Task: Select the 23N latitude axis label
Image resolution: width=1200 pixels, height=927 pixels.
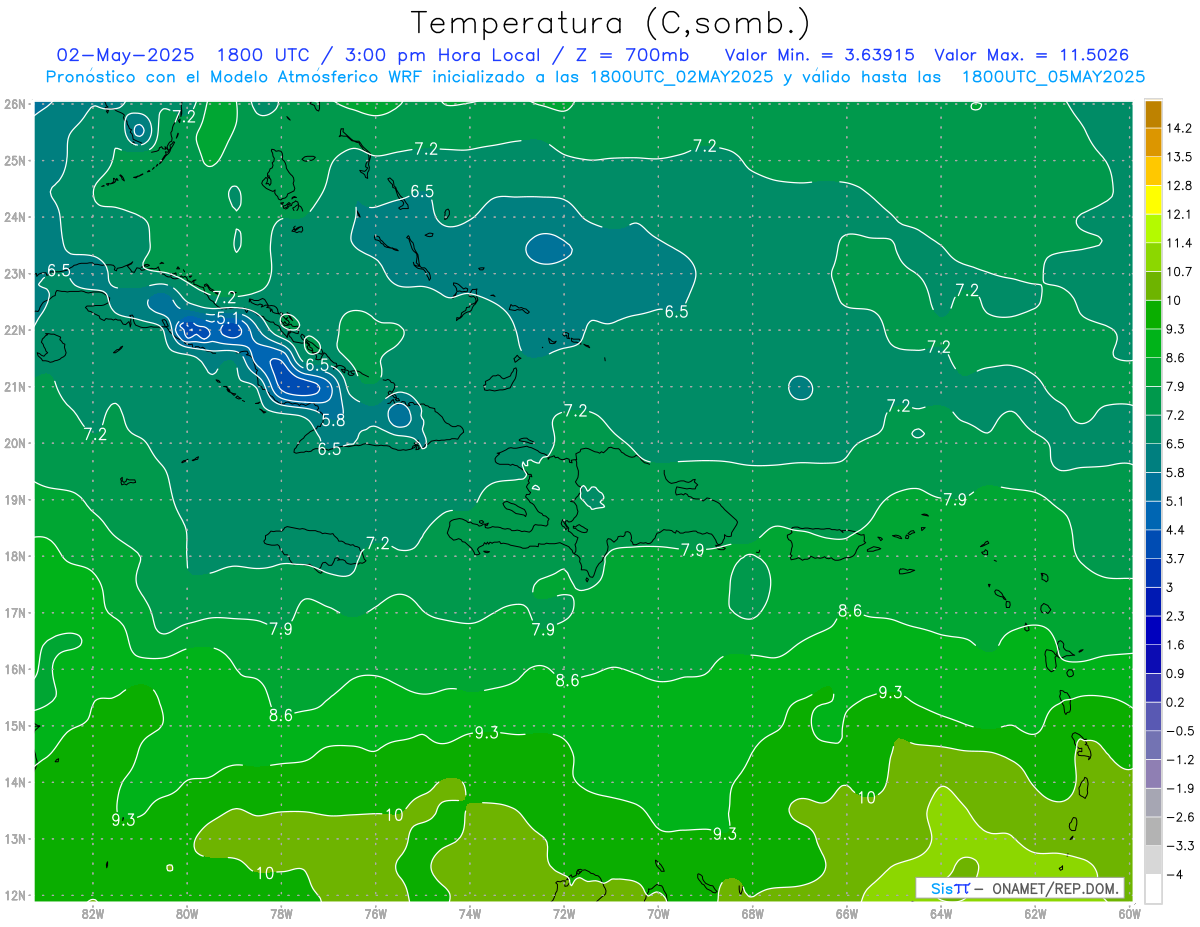Action: tap(15, 273)
